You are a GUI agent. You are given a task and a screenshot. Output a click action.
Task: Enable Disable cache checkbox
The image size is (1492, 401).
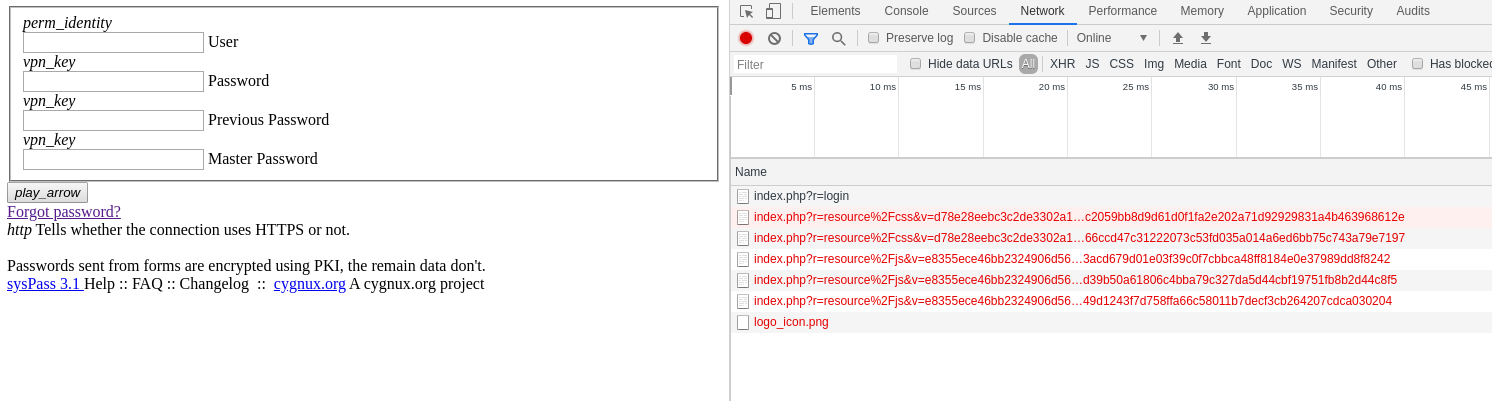pyautogui.click(x=969, y=38)
